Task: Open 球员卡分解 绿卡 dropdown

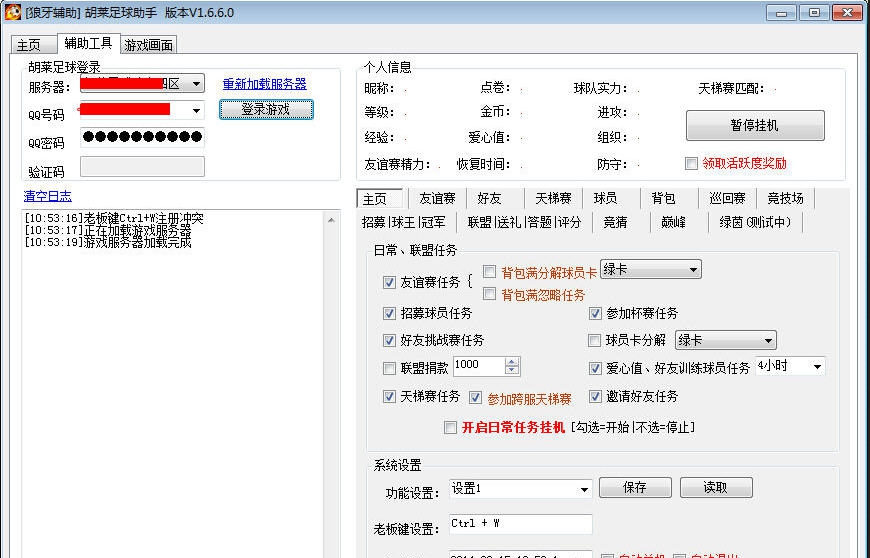Action: point(726,340)
